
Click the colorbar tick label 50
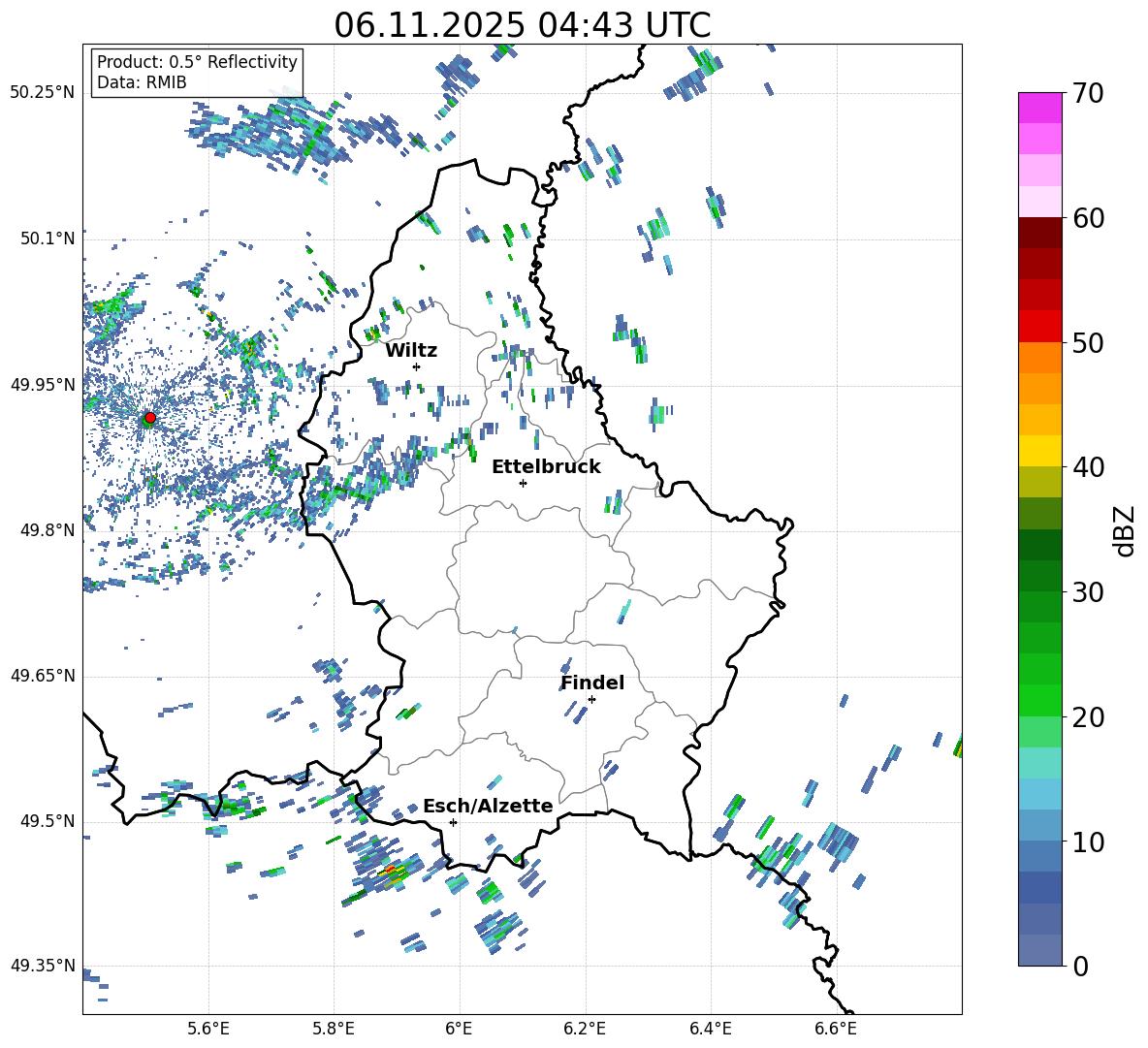tap(1088, 342)
